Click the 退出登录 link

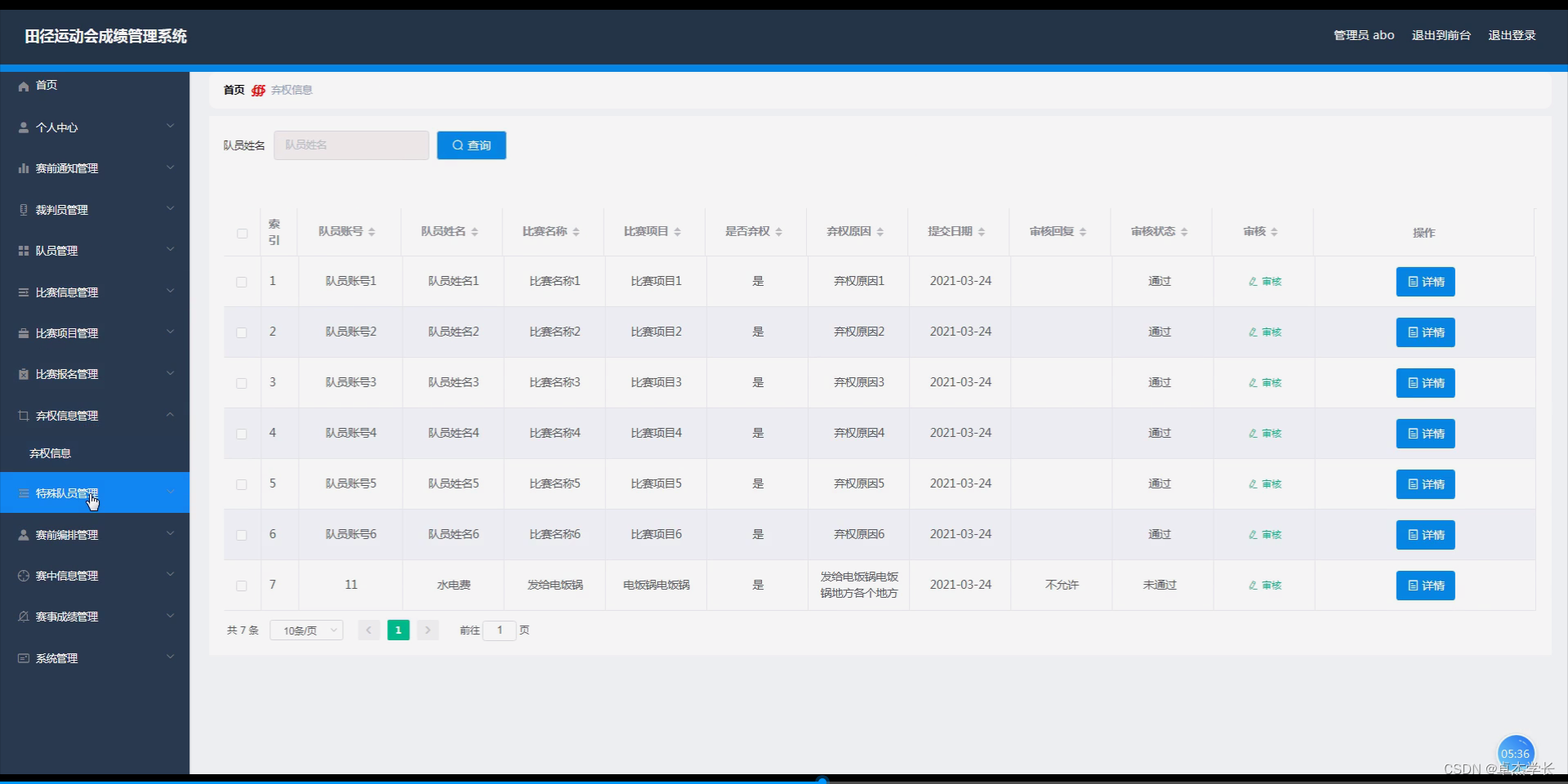[x=1512, y=35]
